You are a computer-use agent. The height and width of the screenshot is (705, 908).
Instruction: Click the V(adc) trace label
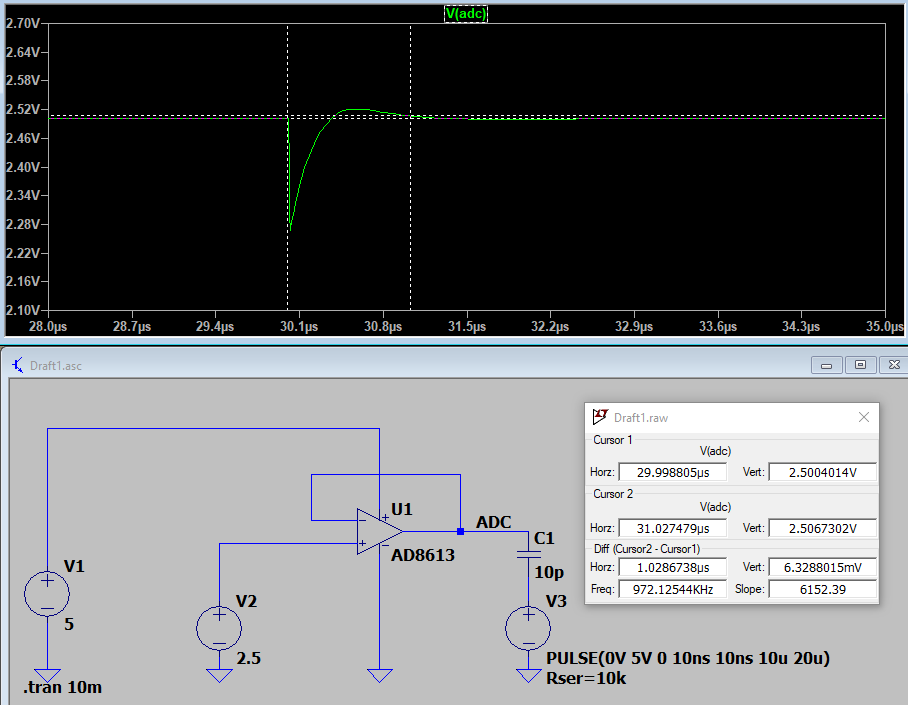[466, 13]
